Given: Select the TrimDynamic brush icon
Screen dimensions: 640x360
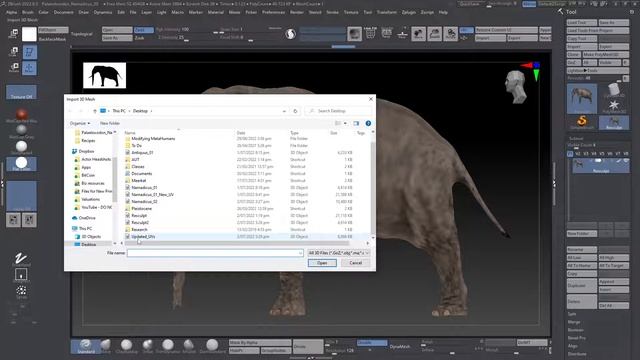Looking at the screenshot, I should pyautogui.click(x=168, y=345).
